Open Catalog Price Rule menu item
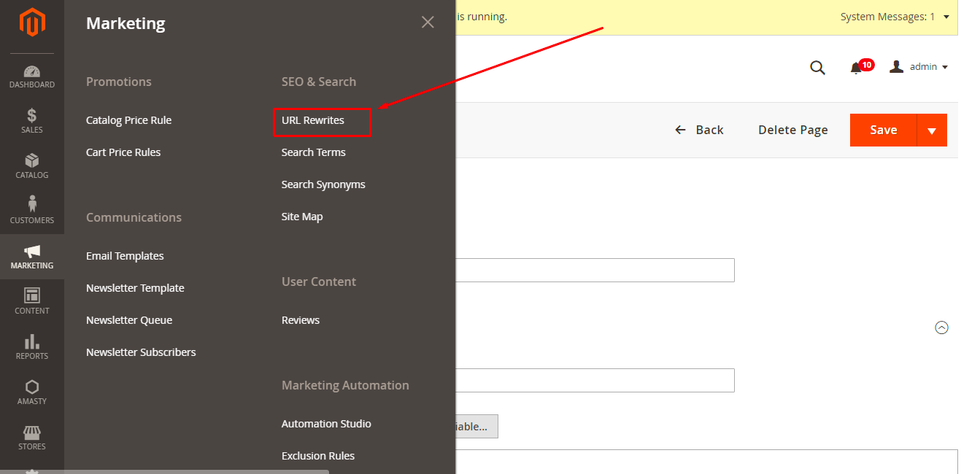This screenshot has height=474, width=980. tap(128, 121)
